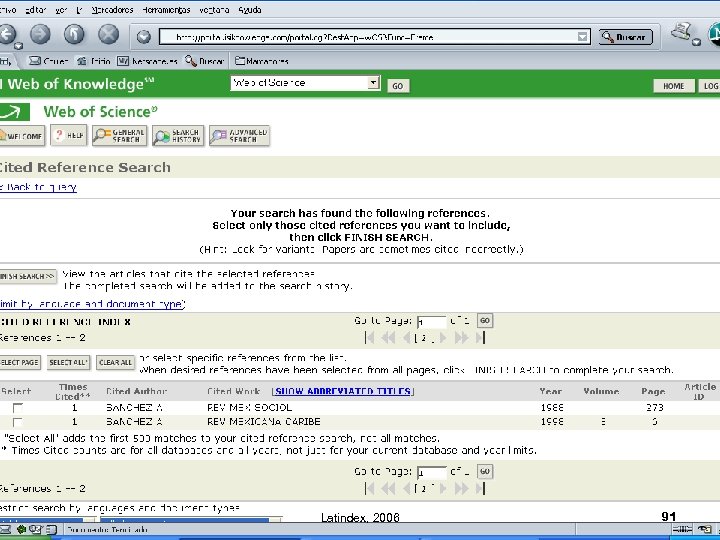Click the CLEAR ALL button
720x540 pixels.
pos(115,362)
